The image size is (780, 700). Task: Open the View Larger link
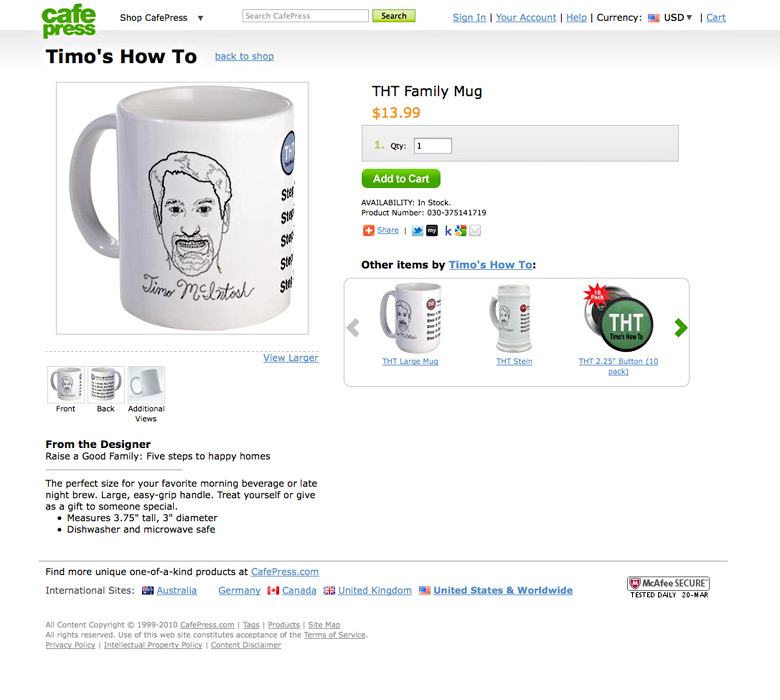coord(291,358)
